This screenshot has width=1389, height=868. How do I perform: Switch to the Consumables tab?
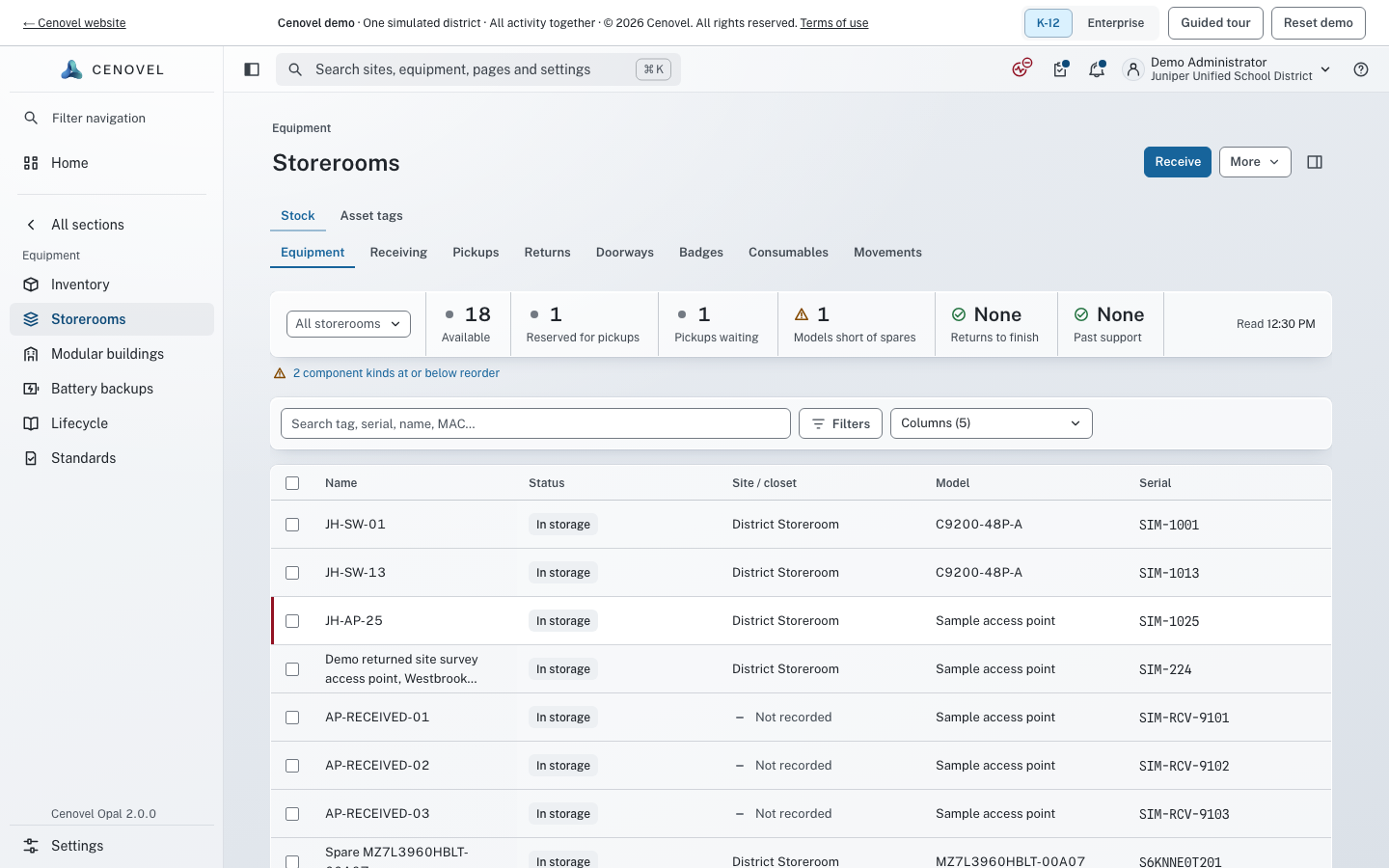point(788,253)
